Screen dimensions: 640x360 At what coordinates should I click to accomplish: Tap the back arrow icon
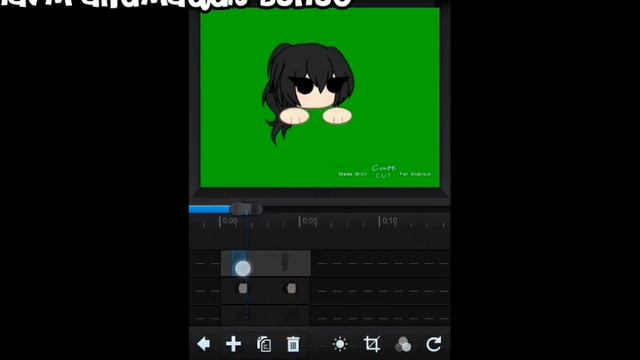click(x=204, y=344)
